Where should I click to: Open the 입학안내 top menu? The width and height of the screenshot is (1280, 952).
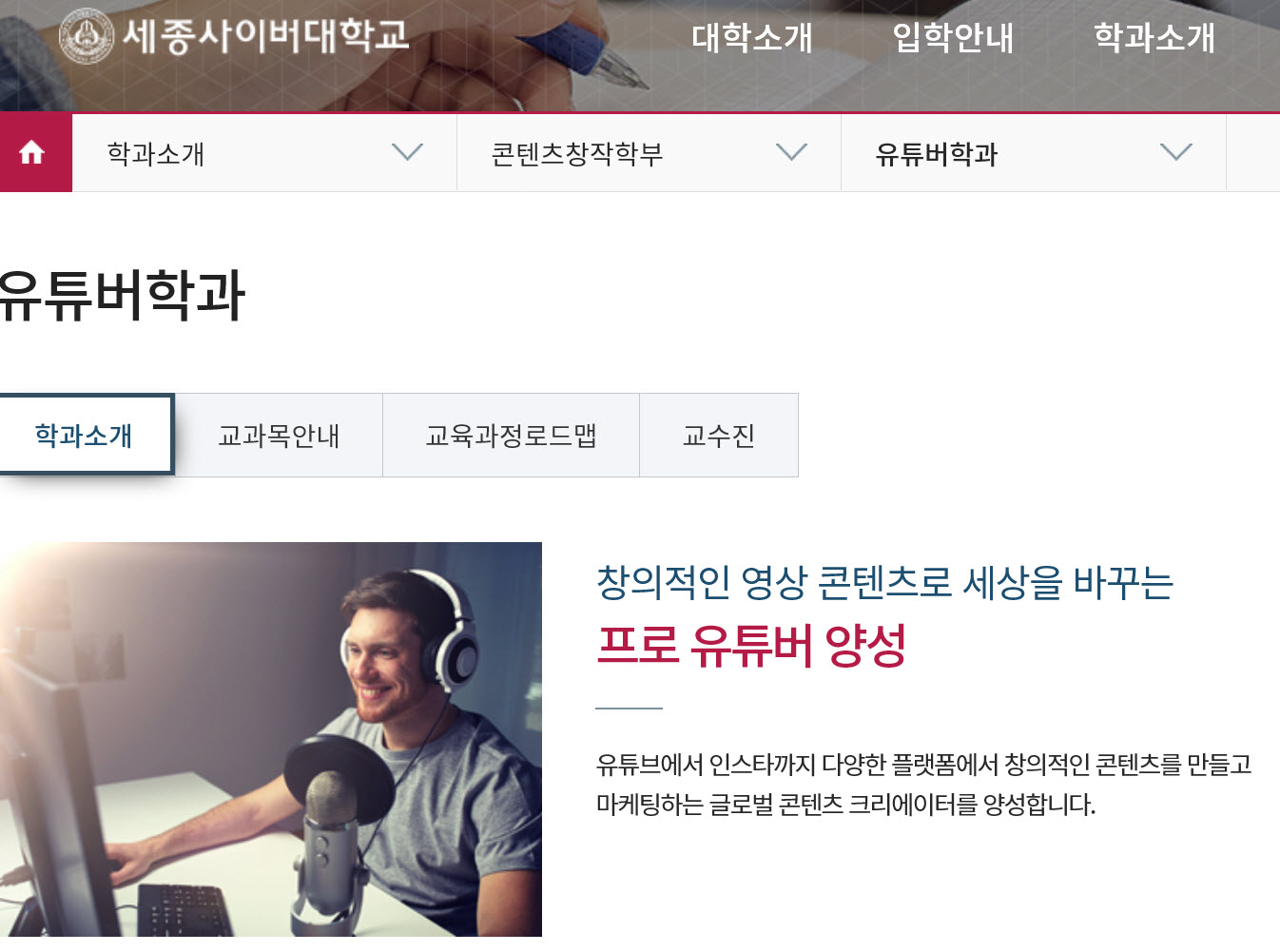pyautogui.click(x=953, y=37)
